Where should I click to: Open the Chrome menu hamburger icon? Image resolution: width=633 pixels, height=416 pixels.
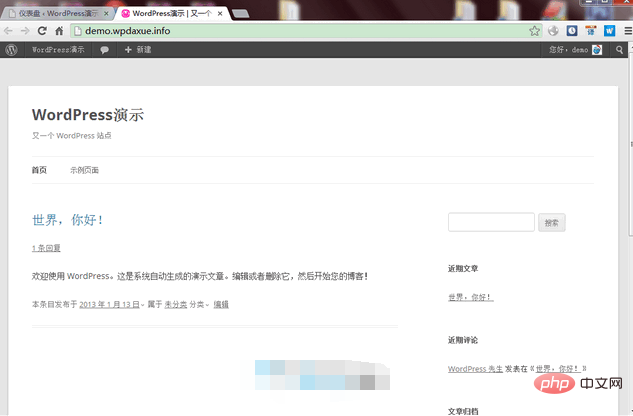[x=628, y=31]
